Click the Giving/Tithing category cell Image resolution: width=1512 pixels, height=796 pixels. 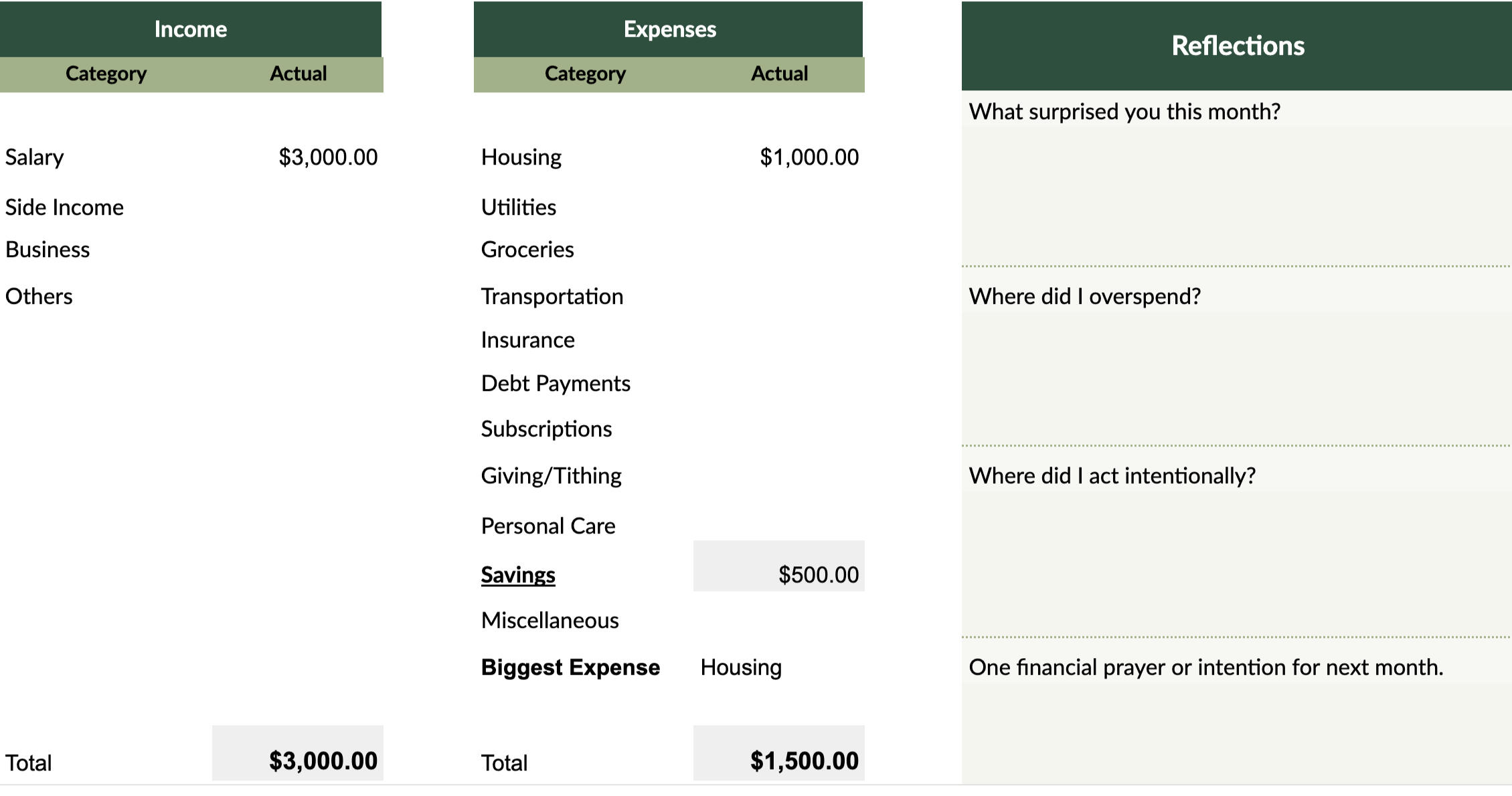pos(551,476)
